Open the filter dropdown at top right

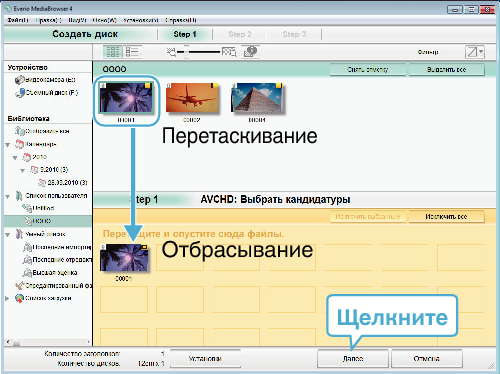[x=475, y=52]
